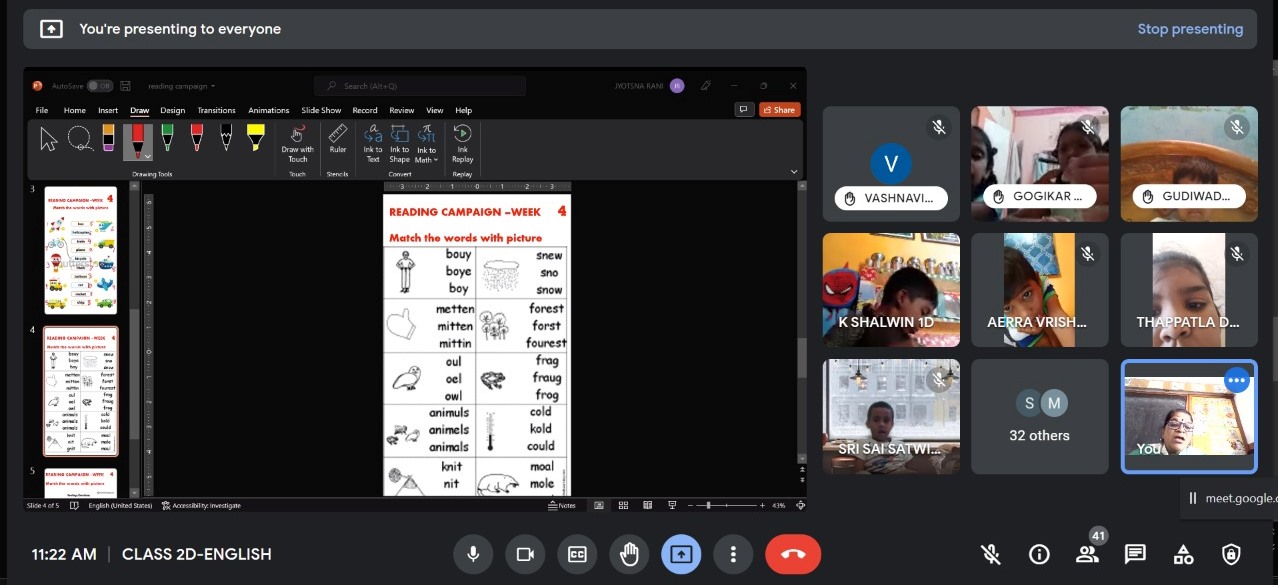This screenshot has height=585, width=1278.
Task: Click Notes in the status bar
Action: (x=563, y=505)
